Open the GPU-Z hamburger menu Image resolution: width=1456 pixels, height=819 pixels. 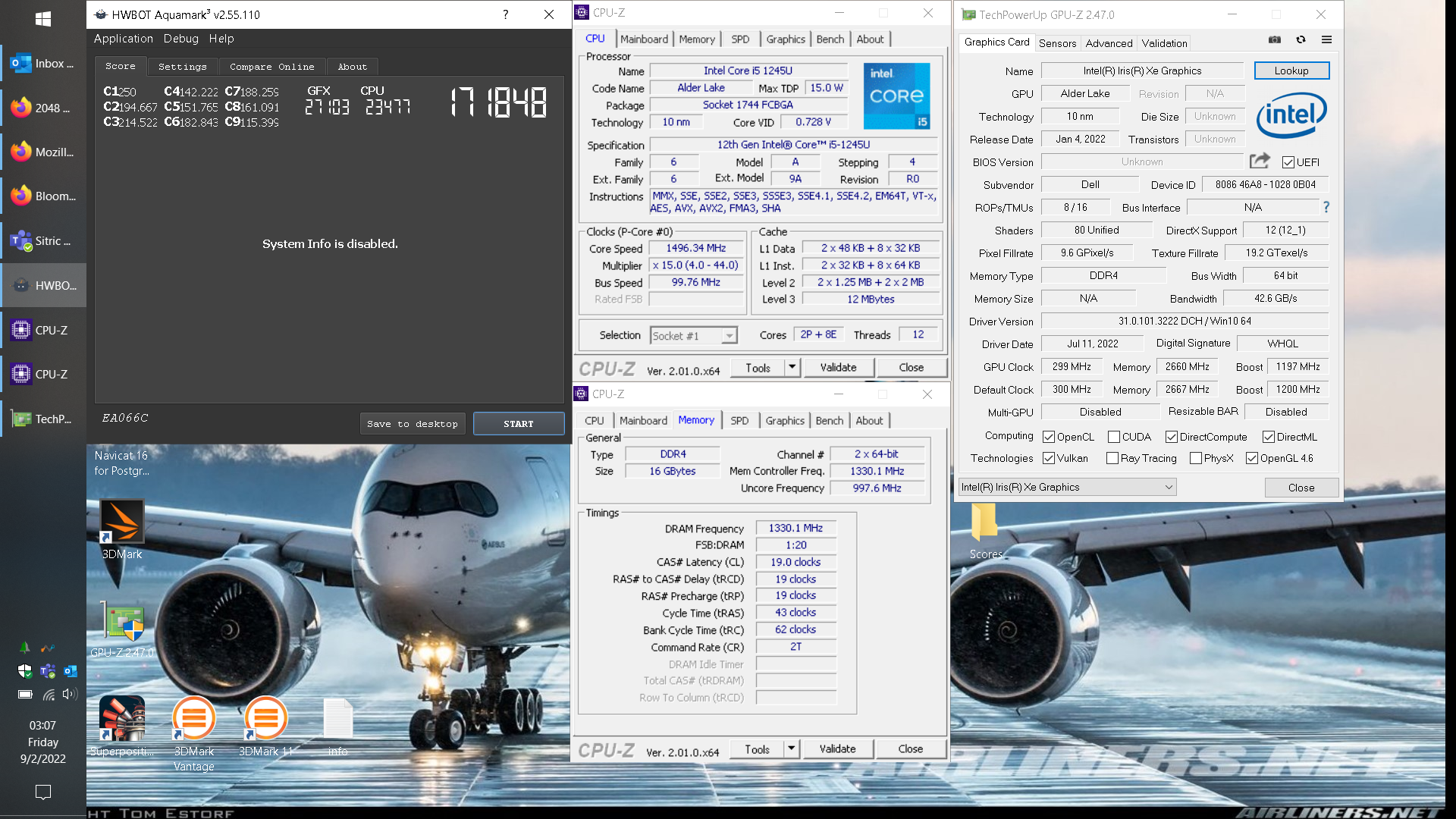(1326, 39)
